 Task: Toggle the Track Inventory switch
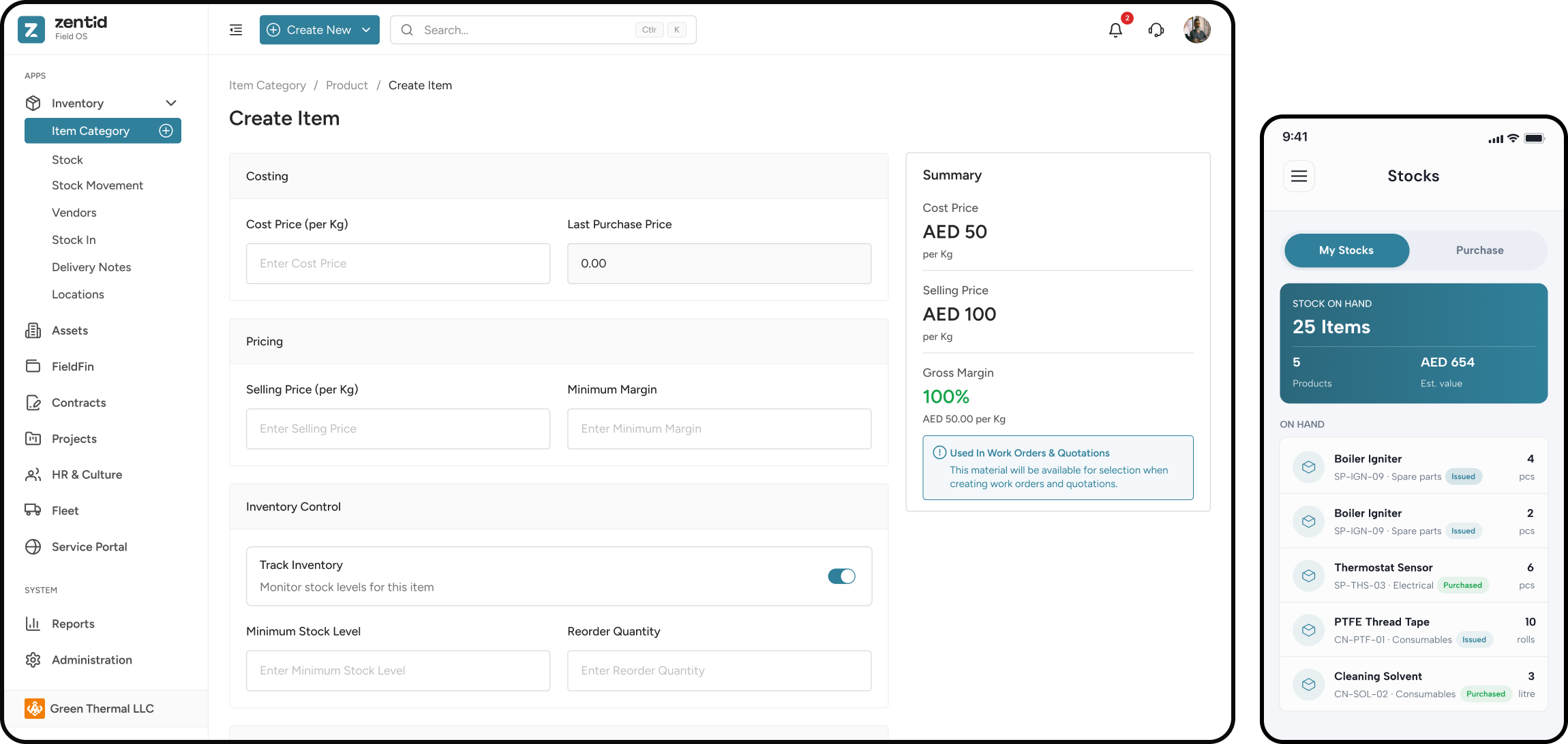pos(841,576)
